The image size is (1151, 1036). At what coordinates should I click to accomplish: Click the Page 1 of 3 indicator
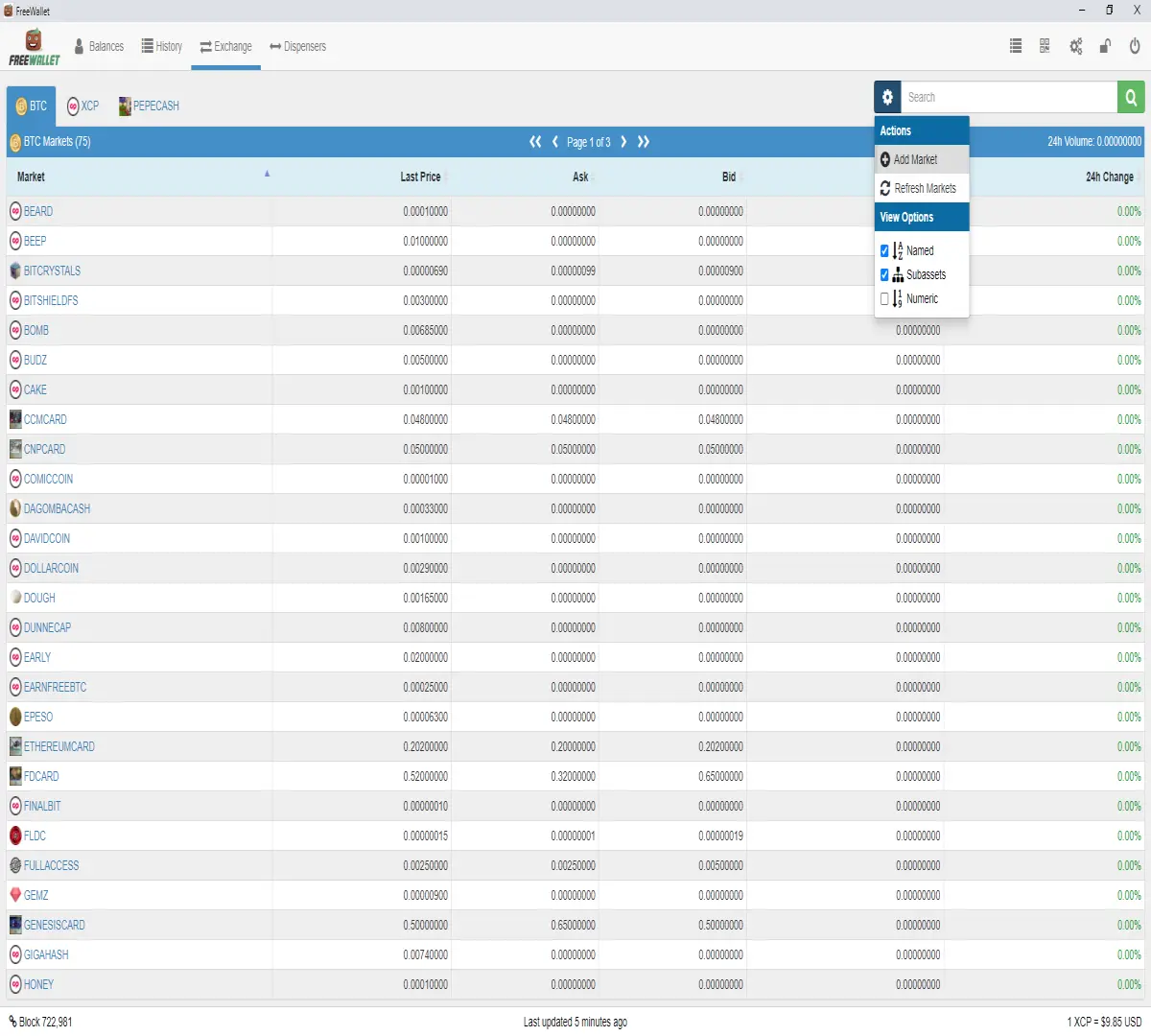[x=588, y=142]
